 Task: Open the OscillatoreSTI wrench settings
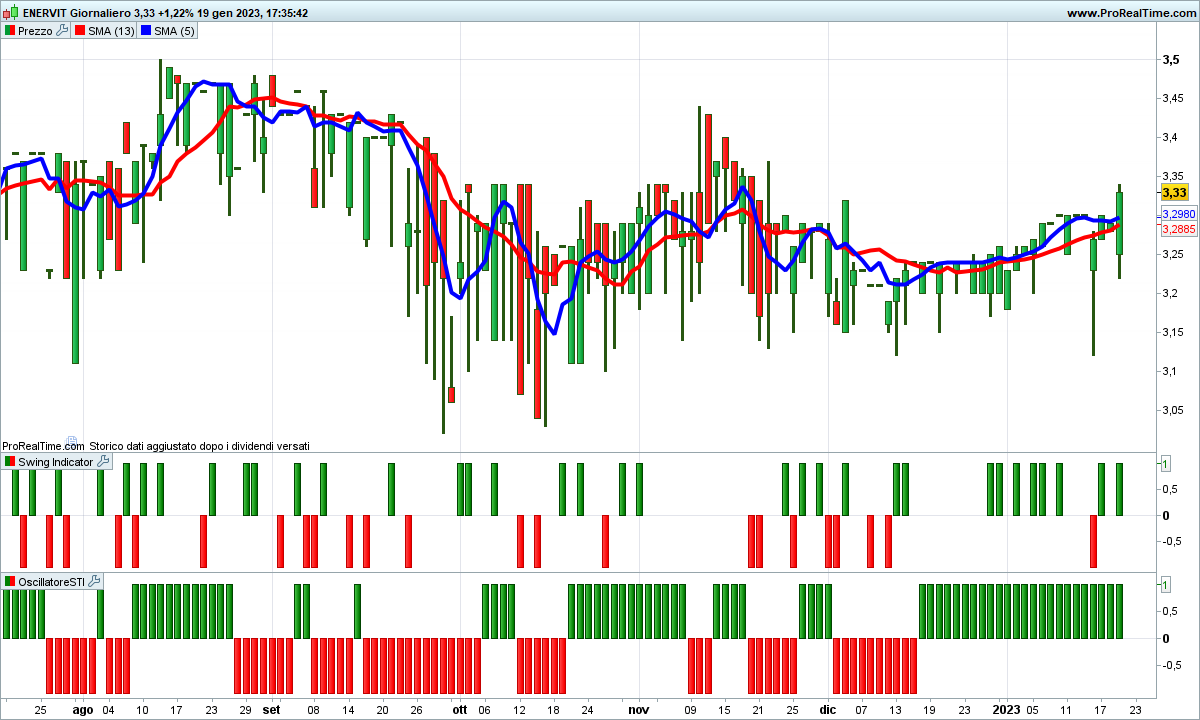click(x=94, y=581)
